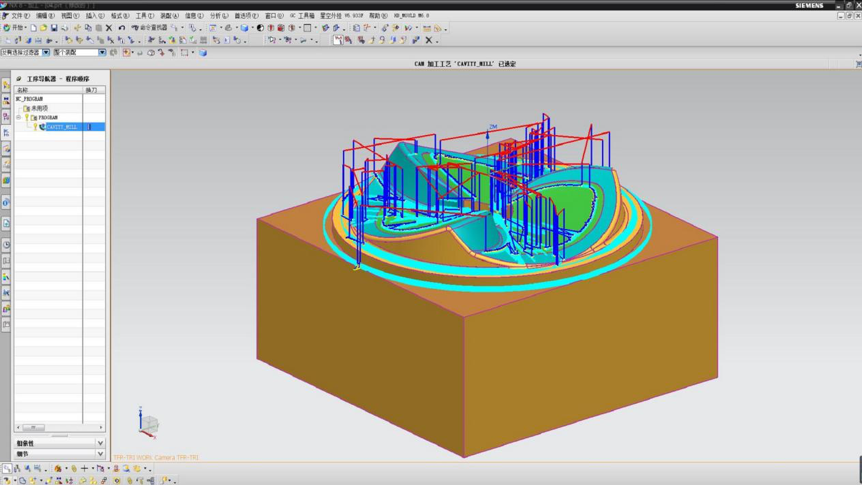Open the selection filter dropdown

click(46, 52)
